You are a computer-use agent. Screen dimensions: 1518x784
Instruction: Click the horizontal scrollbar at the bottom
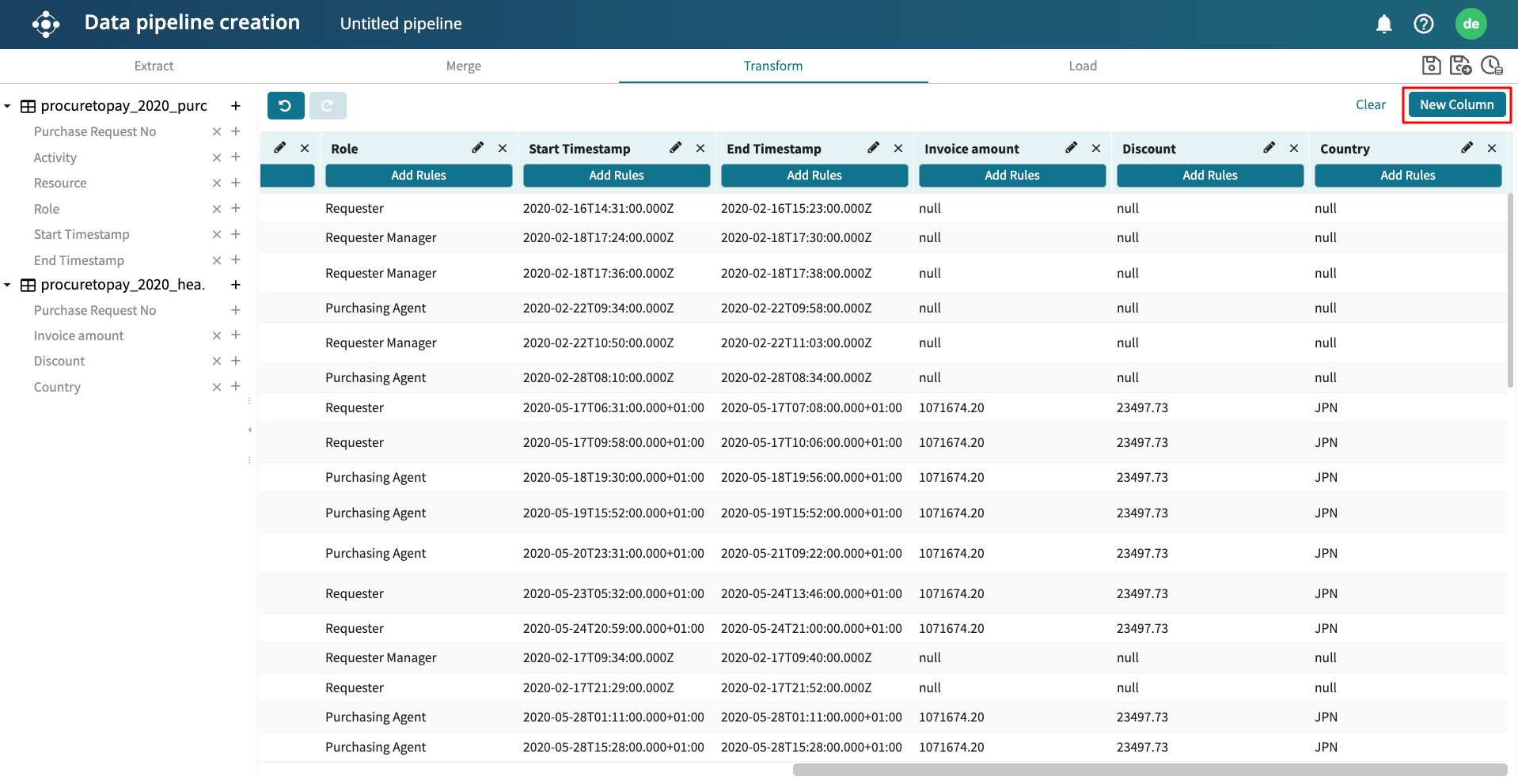pos(1149,770)
